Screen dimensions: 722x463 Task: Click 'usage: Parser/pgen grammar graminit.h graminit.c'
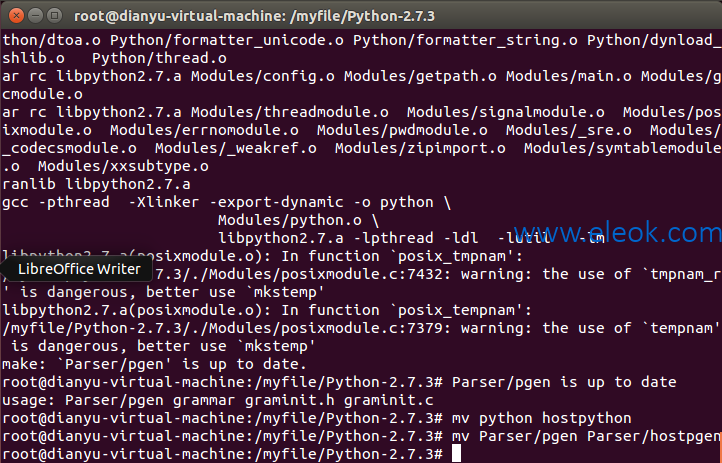pos(218,400)
